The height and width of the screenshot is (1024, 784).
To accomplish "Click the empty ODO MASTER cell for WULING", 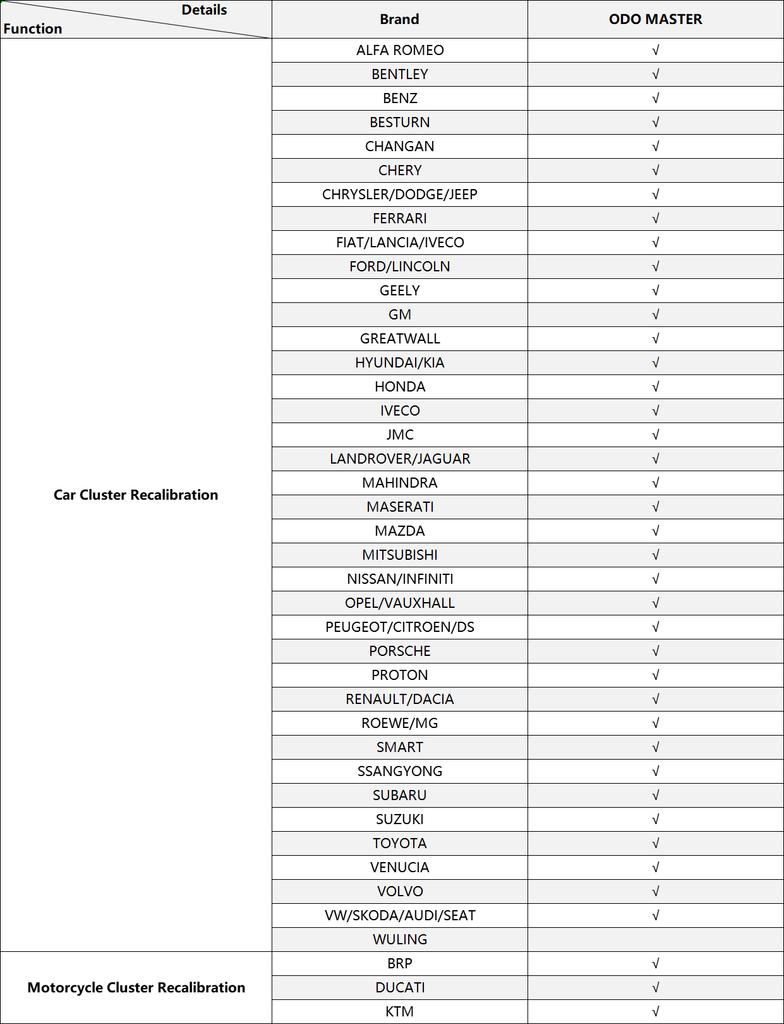I will point(656,939).
